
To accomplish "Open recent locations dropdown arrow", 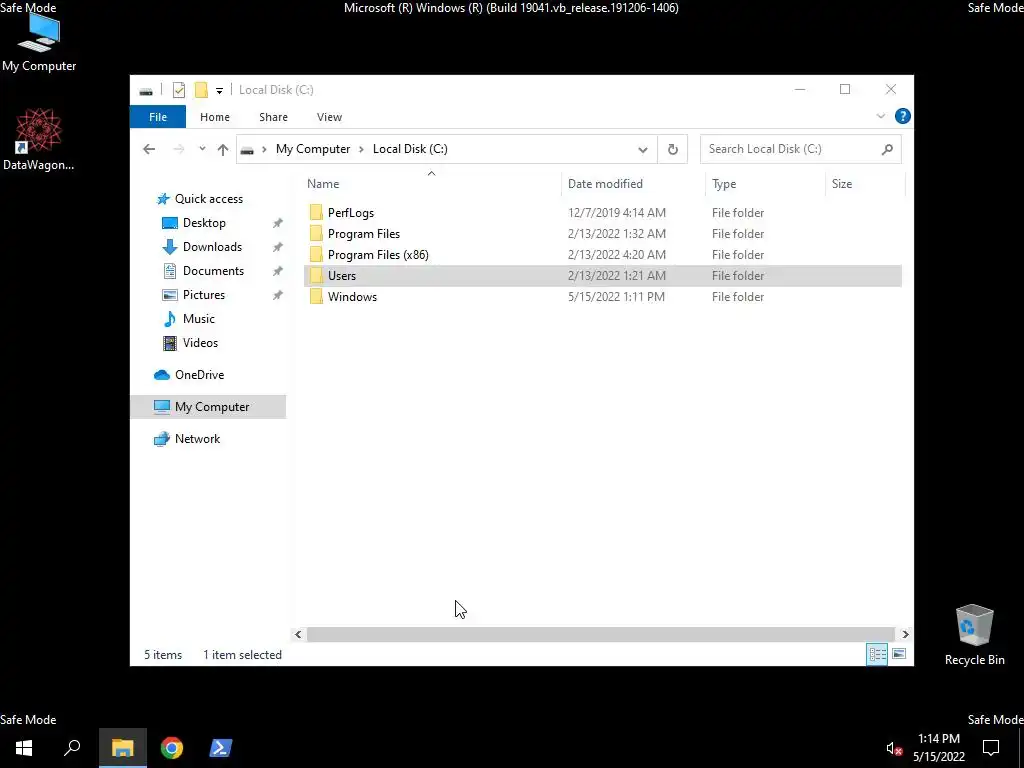I will 202,149.
